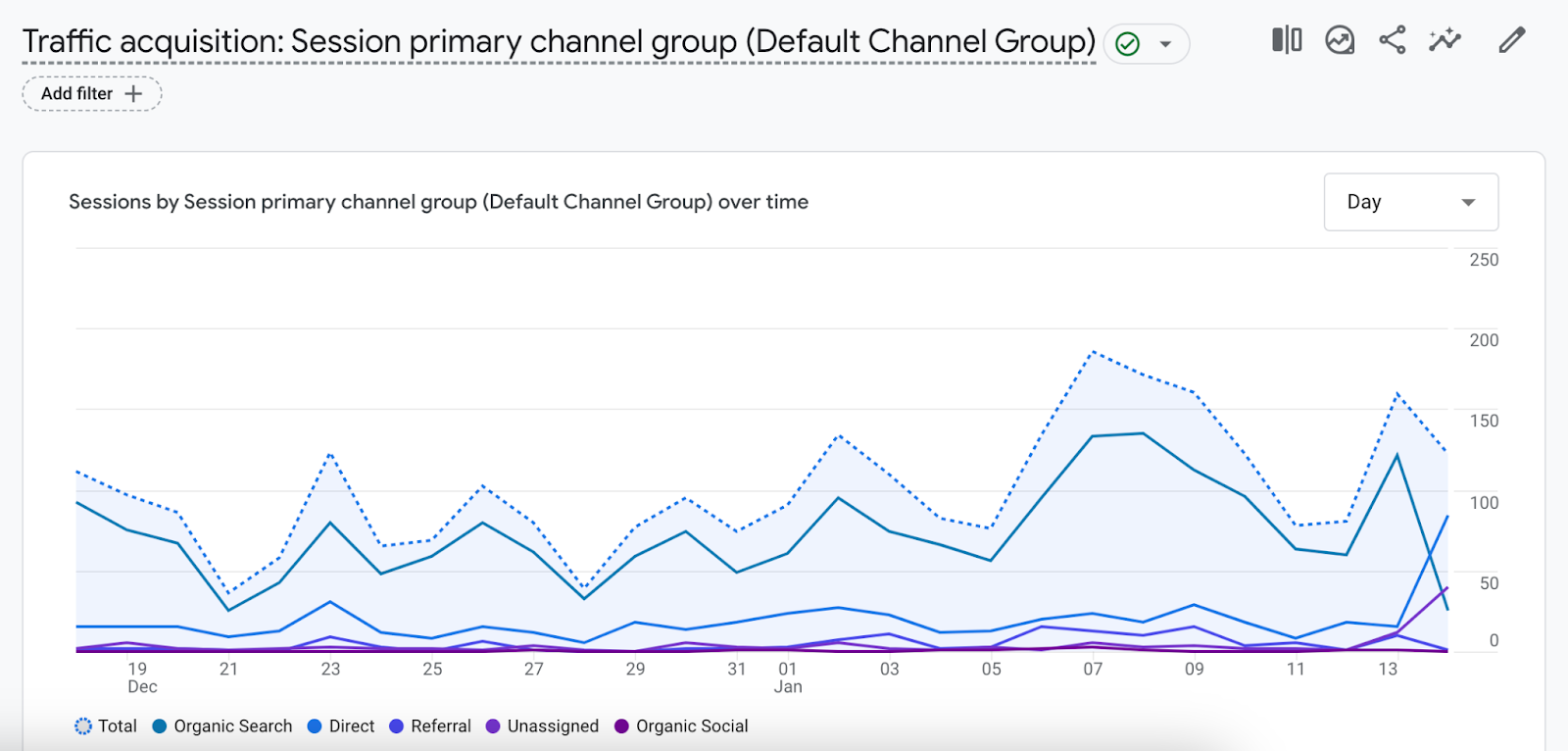This screenshot has width=1568, height=751.
Task: Click the plus icon in Add filter
Action: pos(134,93)
